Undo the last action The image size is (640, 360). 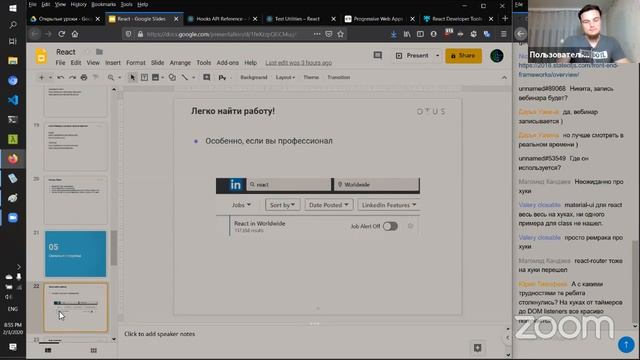click(60, 77)
